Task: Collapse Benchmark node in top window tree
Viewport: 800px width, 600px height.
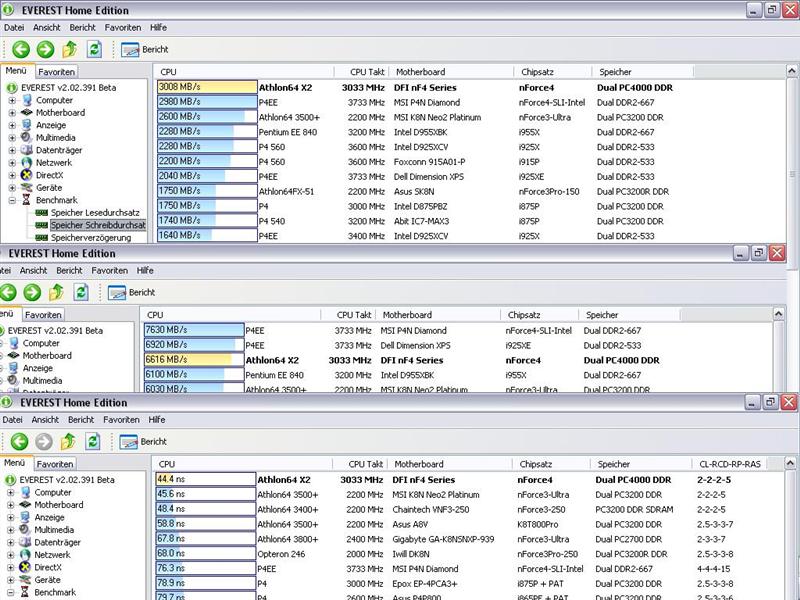Action: point(12,201)
